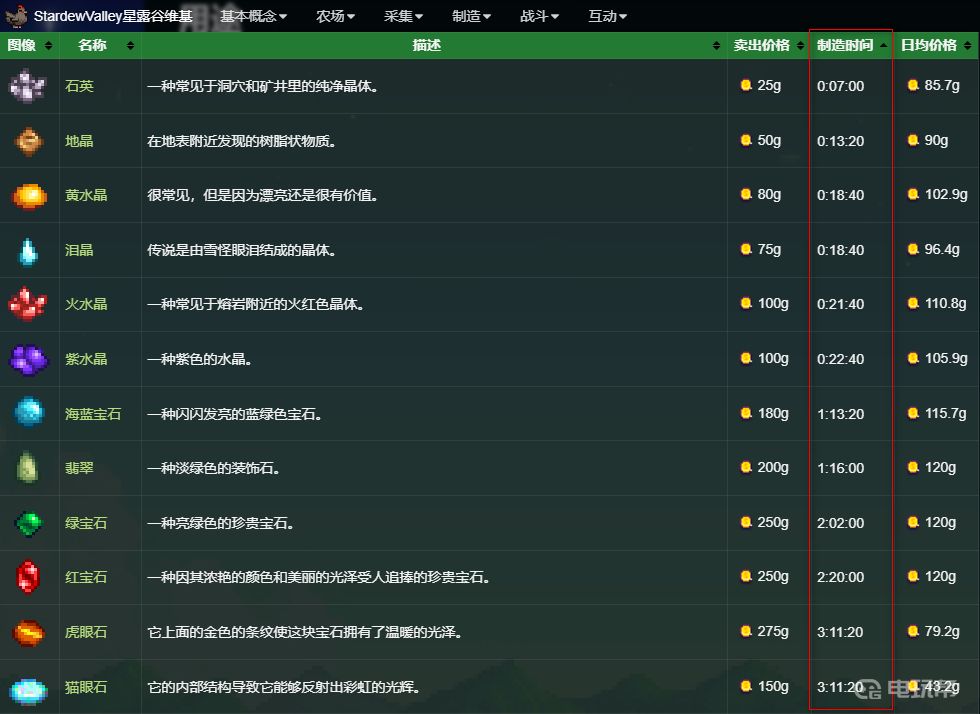Open the 绿宝石 item page link
This screenshot has height=714, width=980.
(x=86, y=523)
